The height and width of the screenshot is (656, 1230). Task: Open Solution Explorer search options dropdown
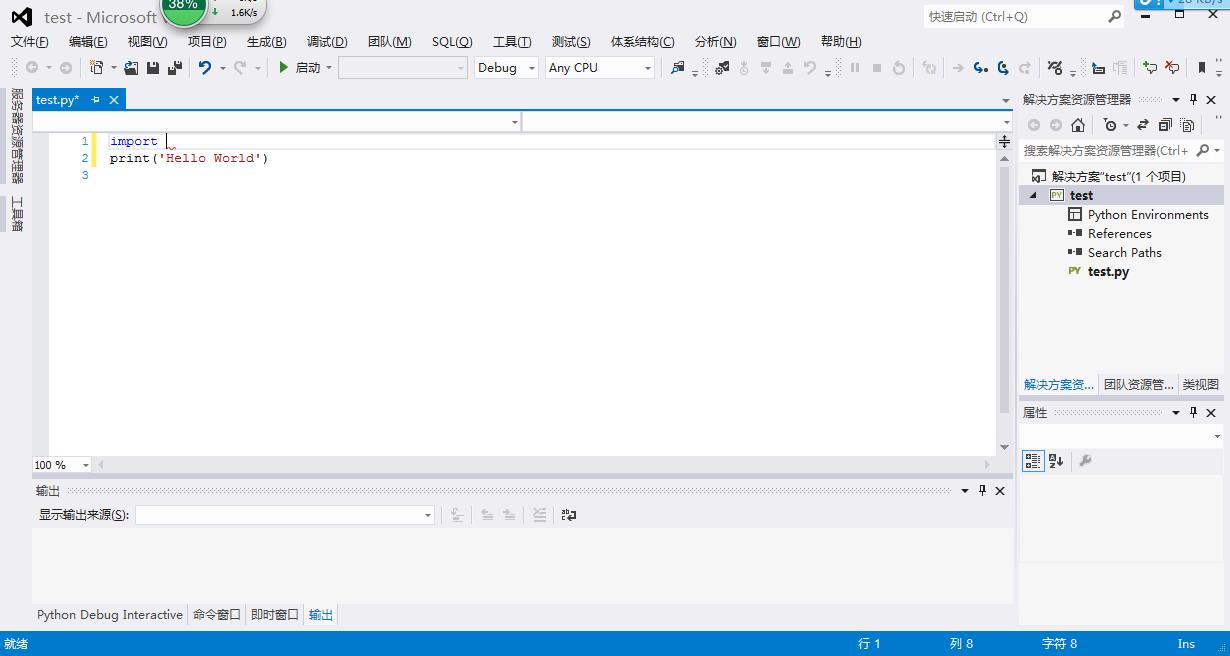(x=1217, y=151)
